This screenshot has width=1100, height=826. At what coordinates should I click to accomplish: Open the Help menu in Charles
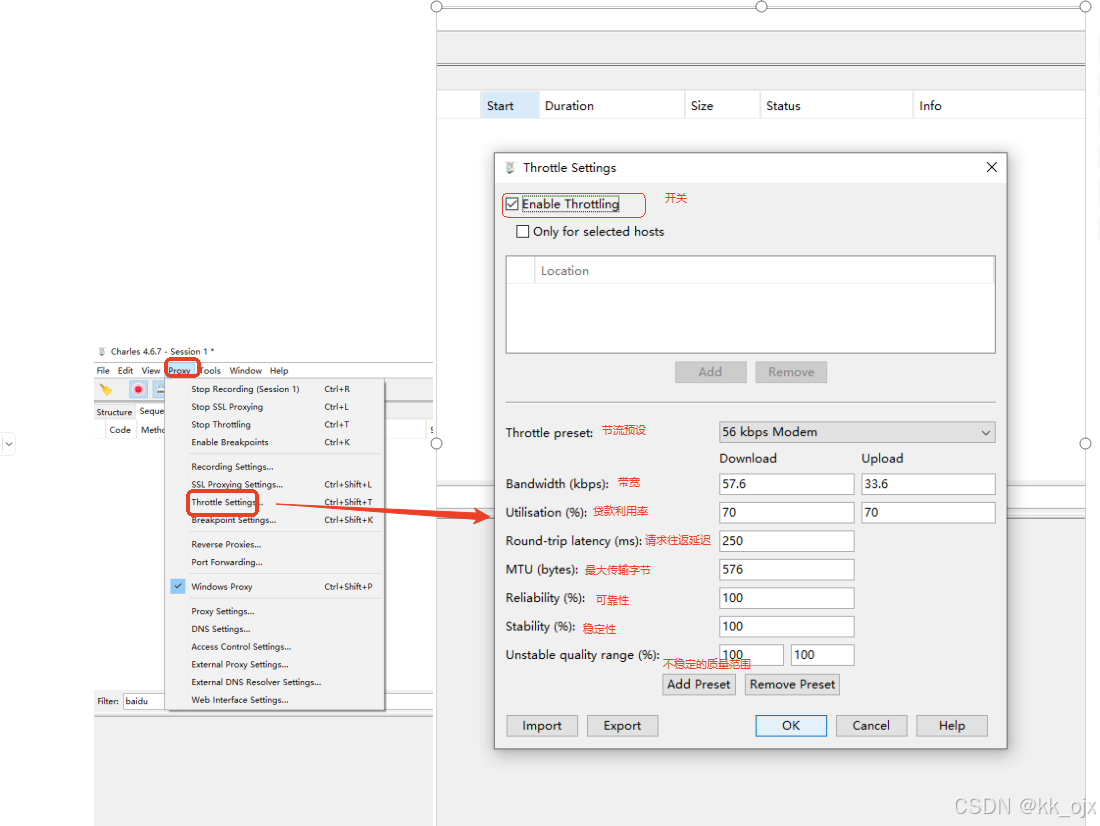pyautogui.click(x=279, y=371)
